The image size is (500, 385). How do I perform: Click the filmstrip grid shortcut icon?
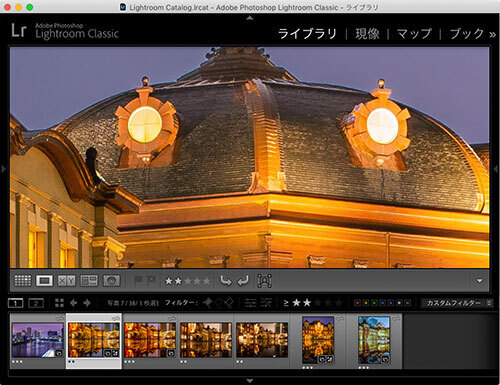click(x=59, y=303)
